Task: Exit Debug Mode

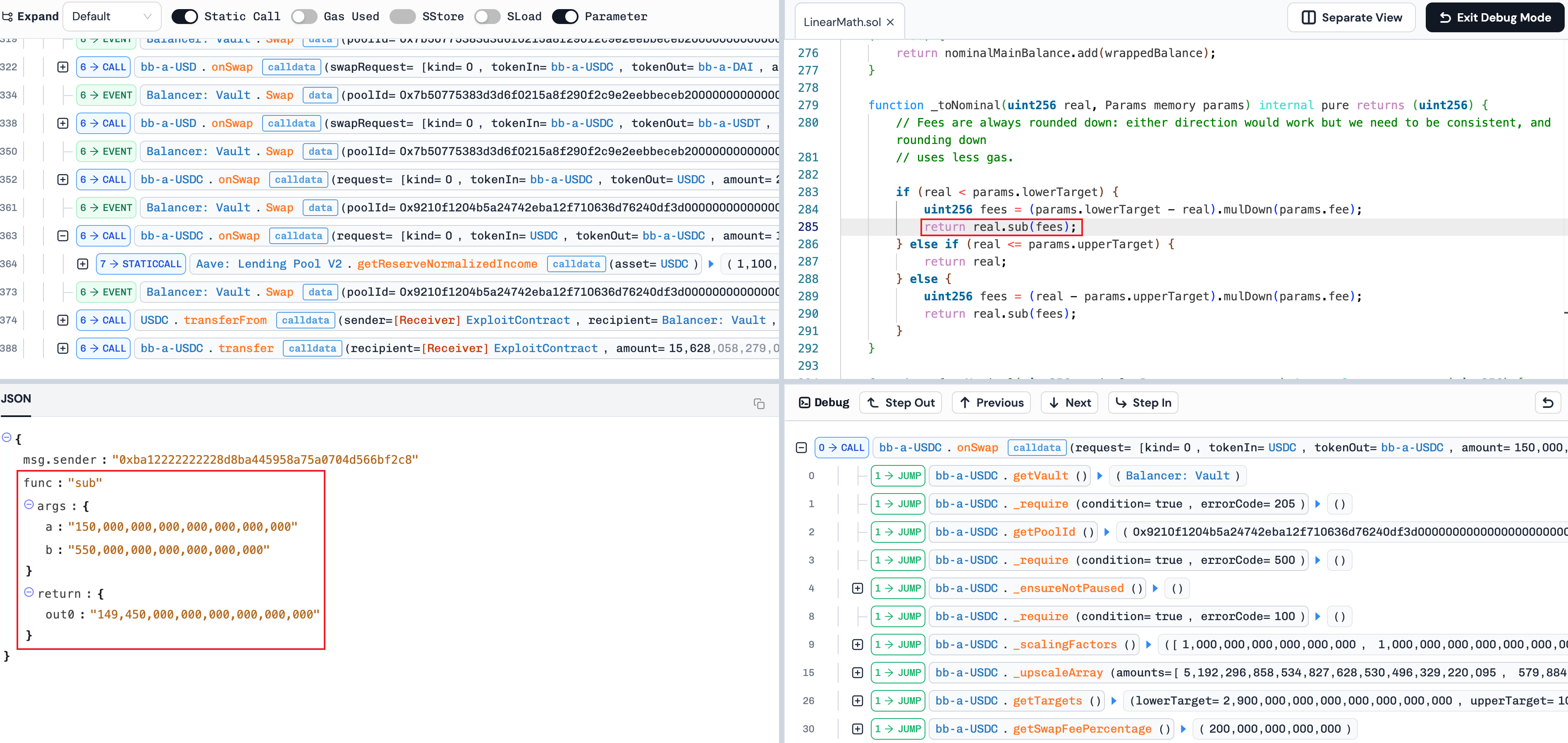Action: [x=1494, y=18]
